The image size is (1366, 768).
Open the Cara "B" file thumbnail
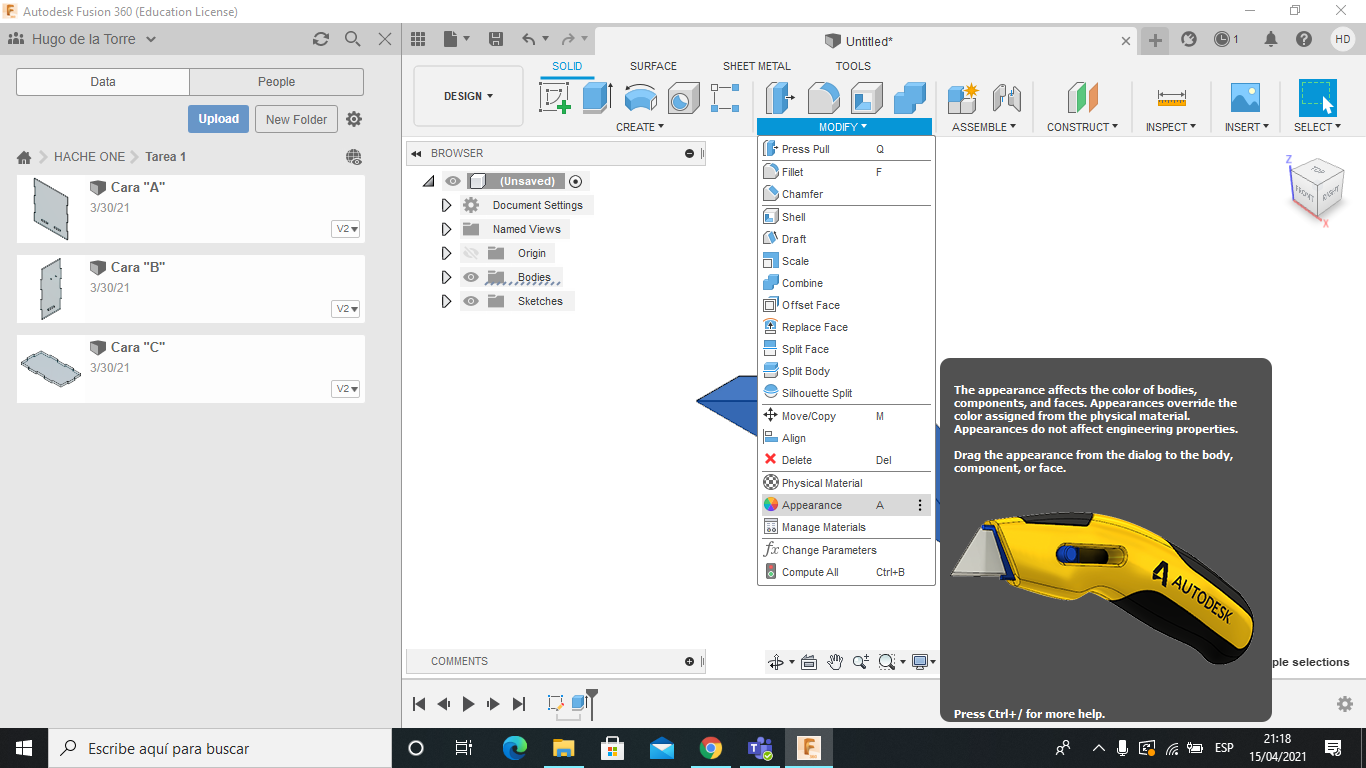coord(50,289)
